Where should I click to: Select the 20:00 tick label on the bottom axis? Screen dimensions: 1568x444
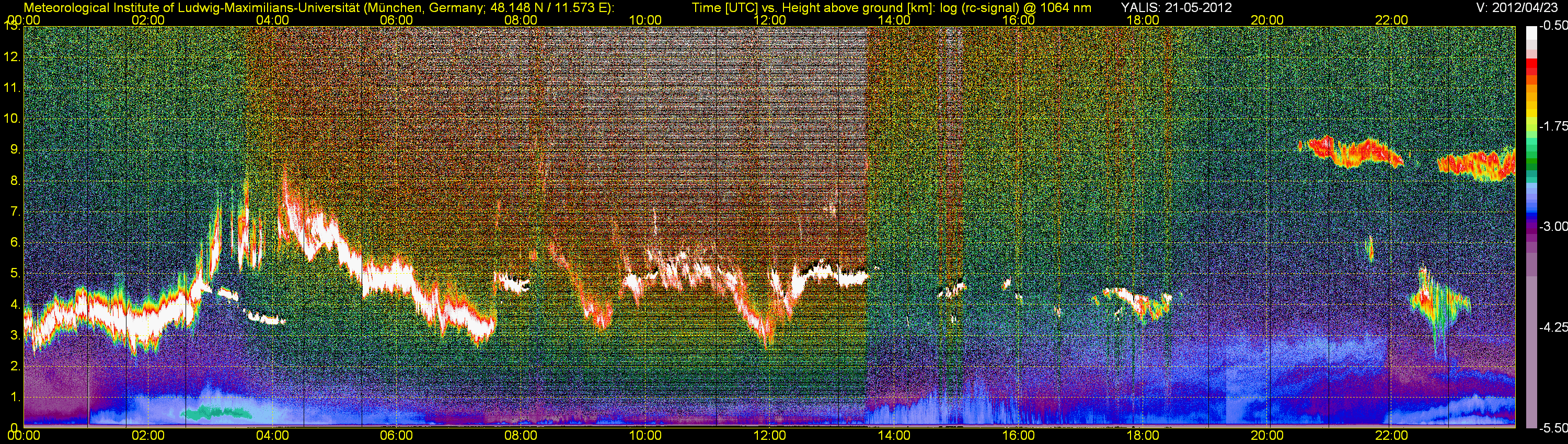point(1267,436)
